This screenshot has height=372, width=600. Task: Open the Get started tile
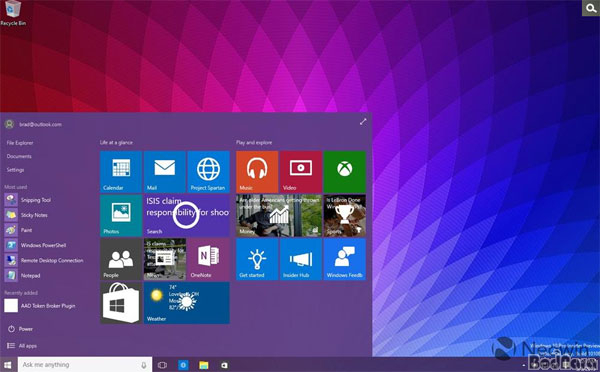tap(257, 259)
